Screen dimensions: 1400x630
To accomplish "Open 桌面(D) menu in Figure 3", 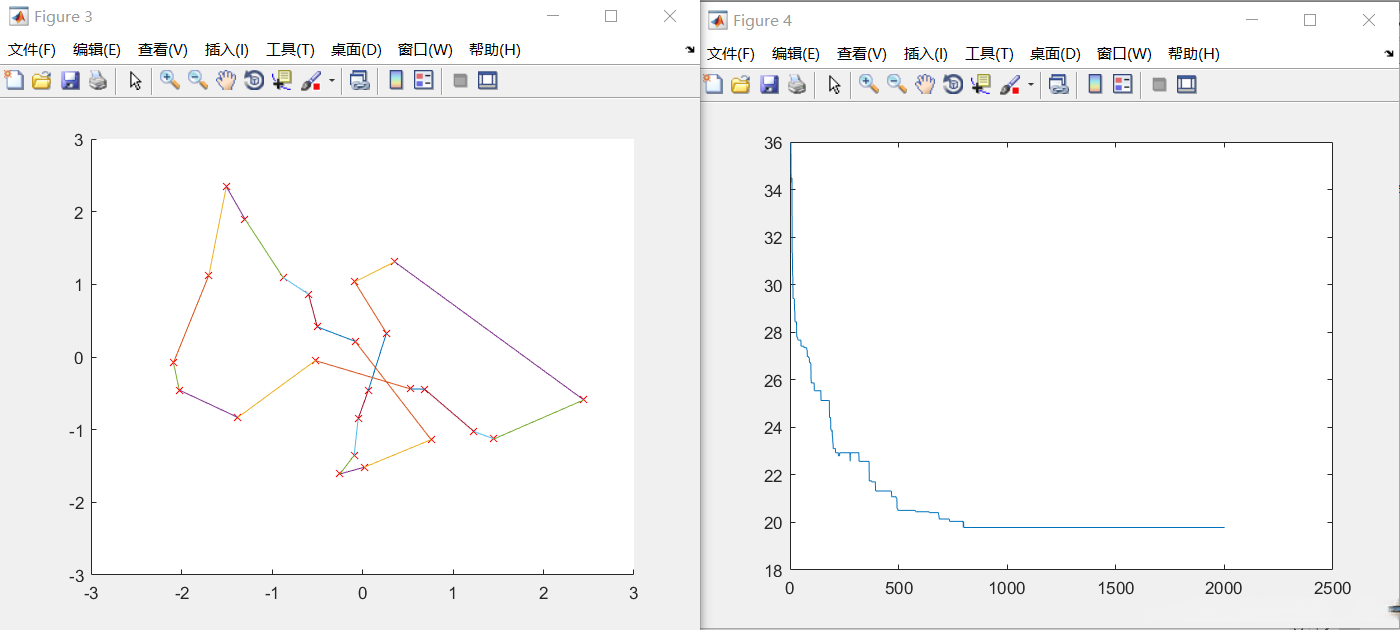I will pos(356,50).
